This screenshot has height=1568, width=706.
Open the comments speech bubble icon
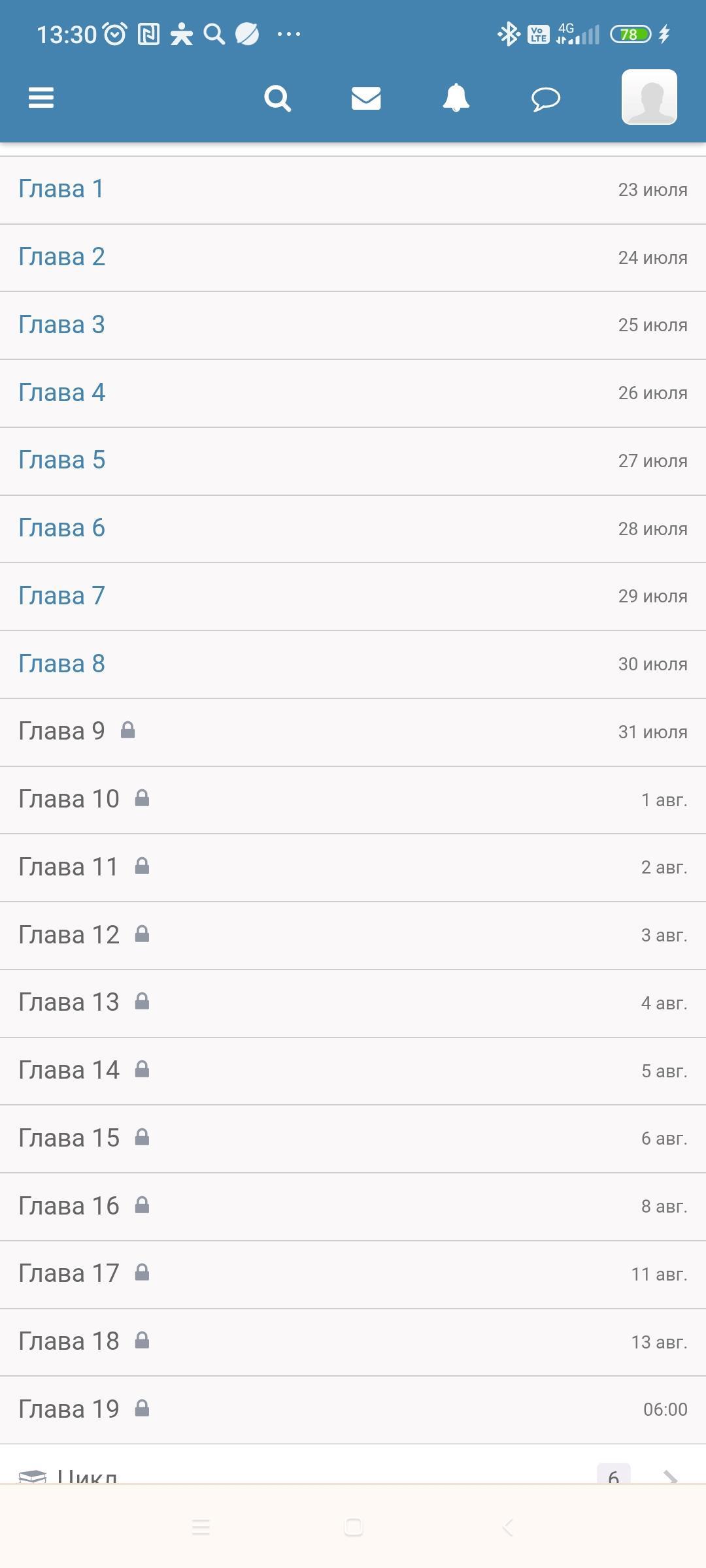(x=545, y=99)
